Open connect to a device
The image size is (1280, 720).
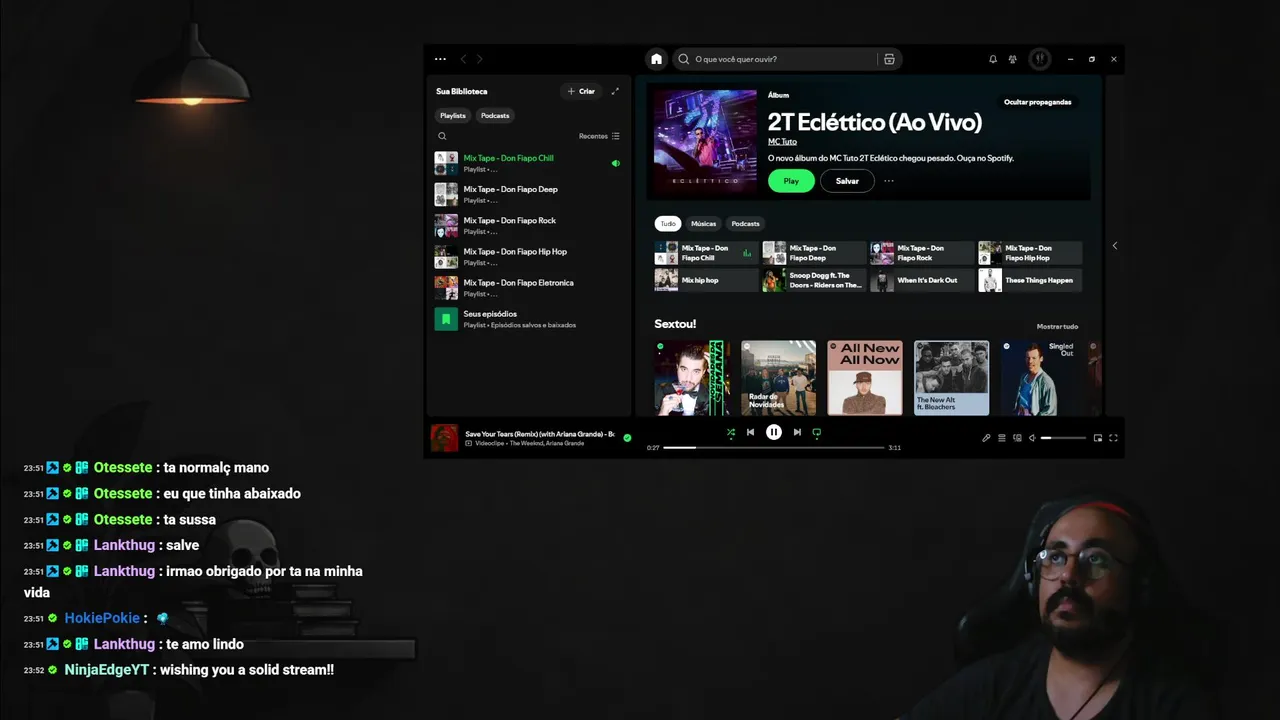pyautogui.click(x=1017, y=438)
